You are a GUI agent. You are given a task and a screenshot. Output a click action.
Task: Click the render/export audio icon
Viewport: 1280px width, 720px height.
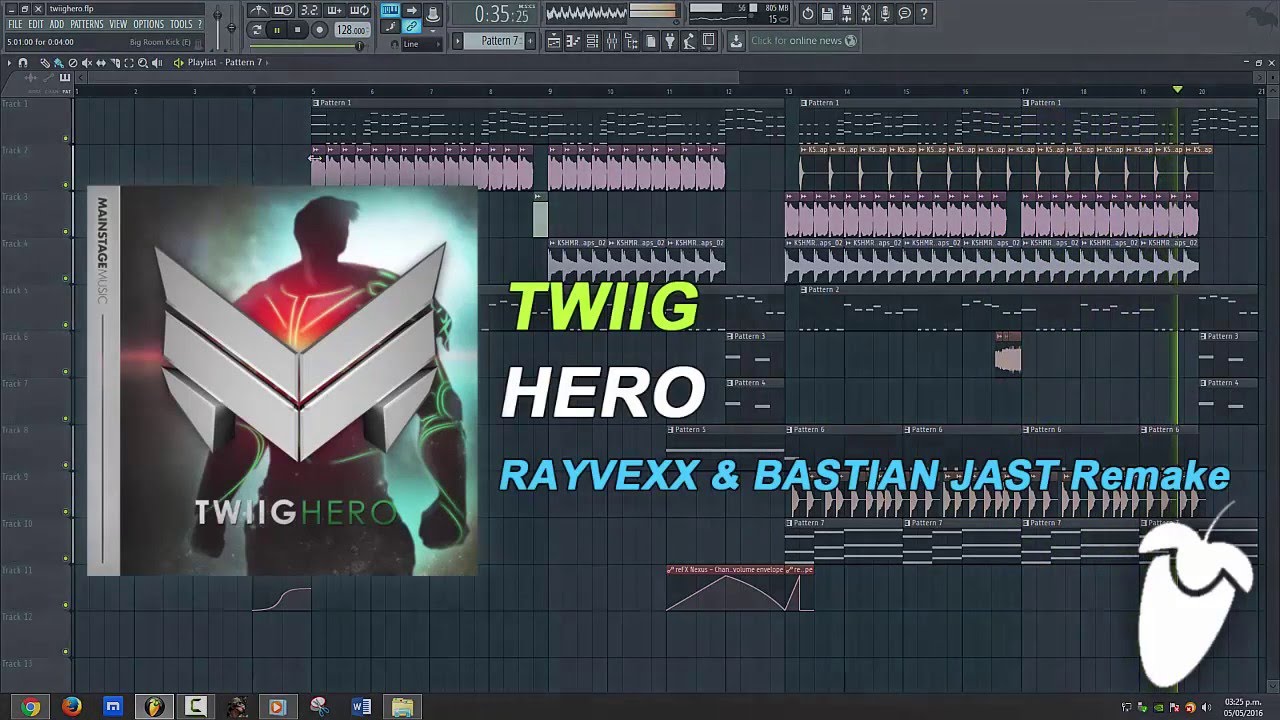(847, 14)
